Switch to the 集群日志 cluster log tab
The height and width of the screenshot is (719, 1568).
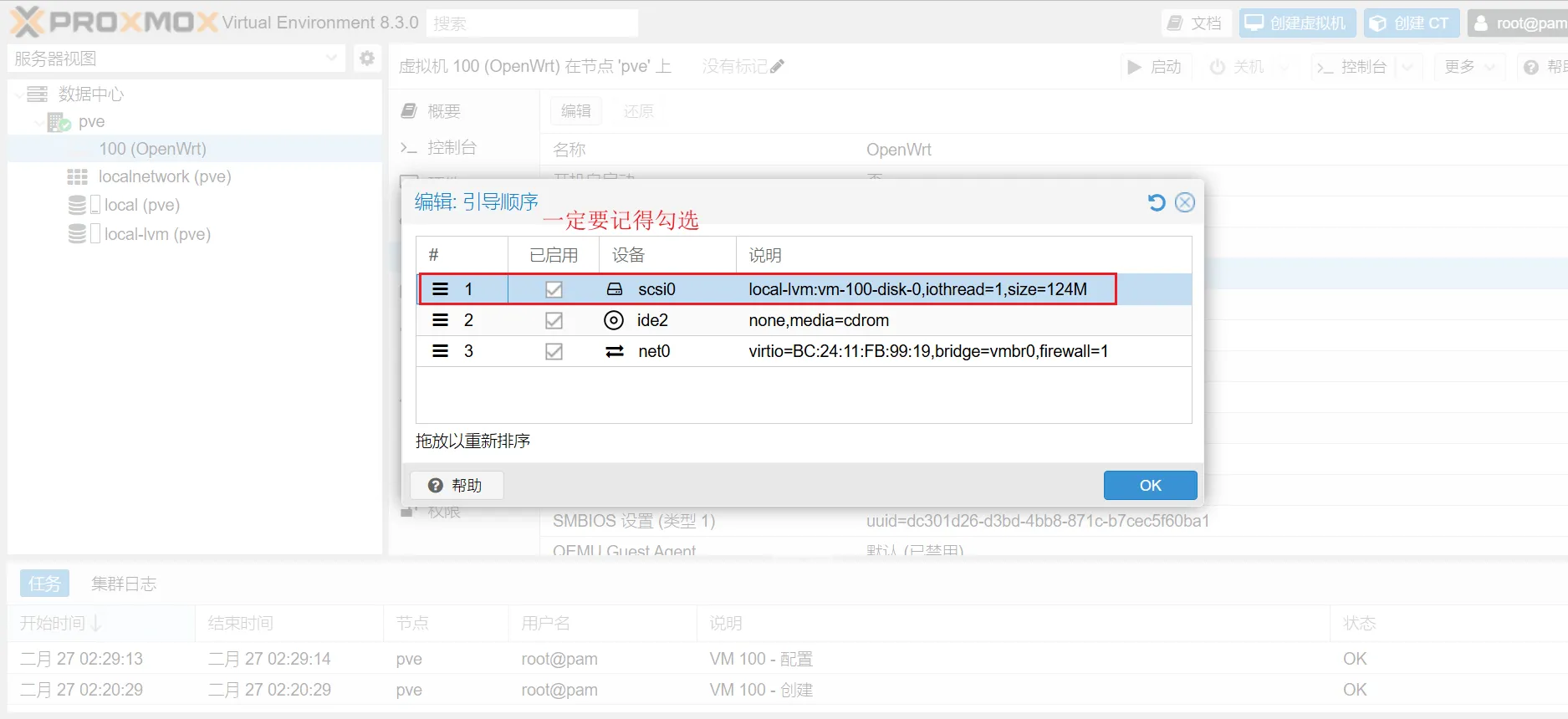(124, 584)
